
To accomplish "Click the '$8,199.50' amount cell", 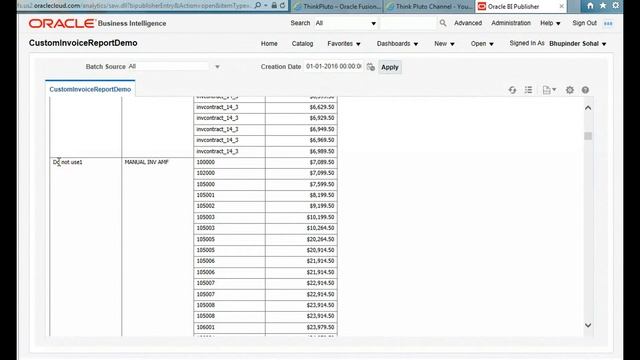I will 301,195.
